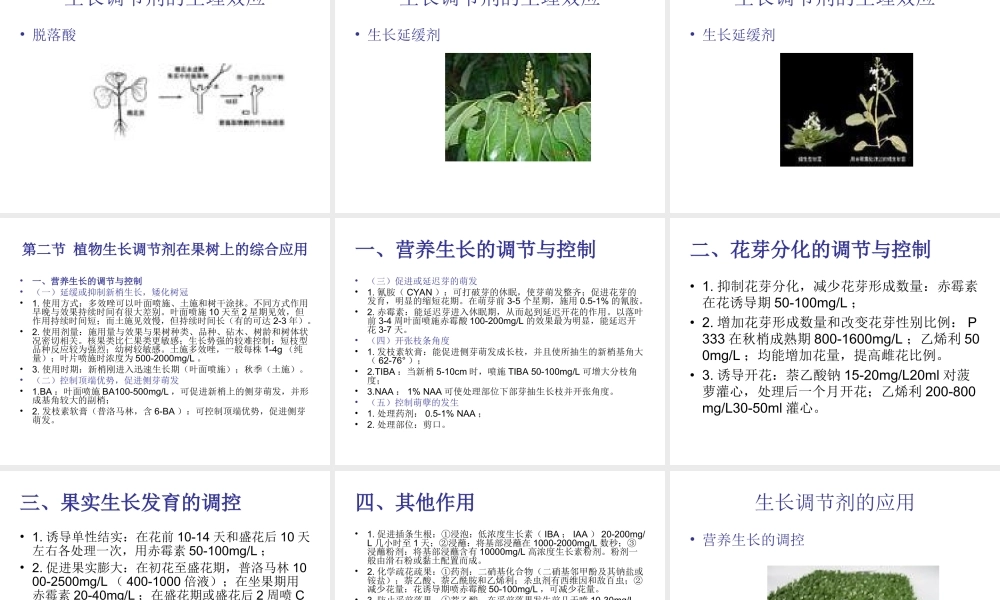Click the growth retardant comparison plant photo
The height and width of the screenshot is (600, 1000).
[846, 110]
